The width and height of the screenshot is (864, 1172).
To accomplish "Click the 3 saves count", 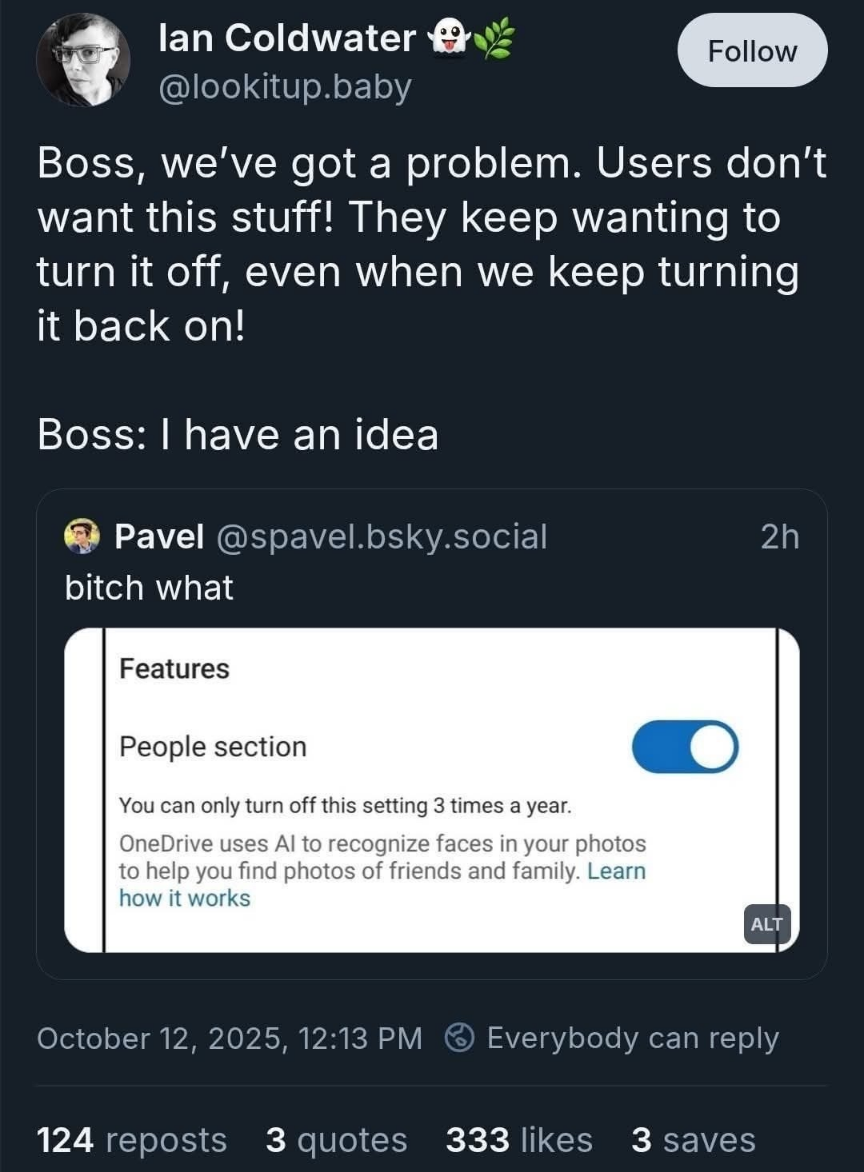I will tap(693, 1140).
